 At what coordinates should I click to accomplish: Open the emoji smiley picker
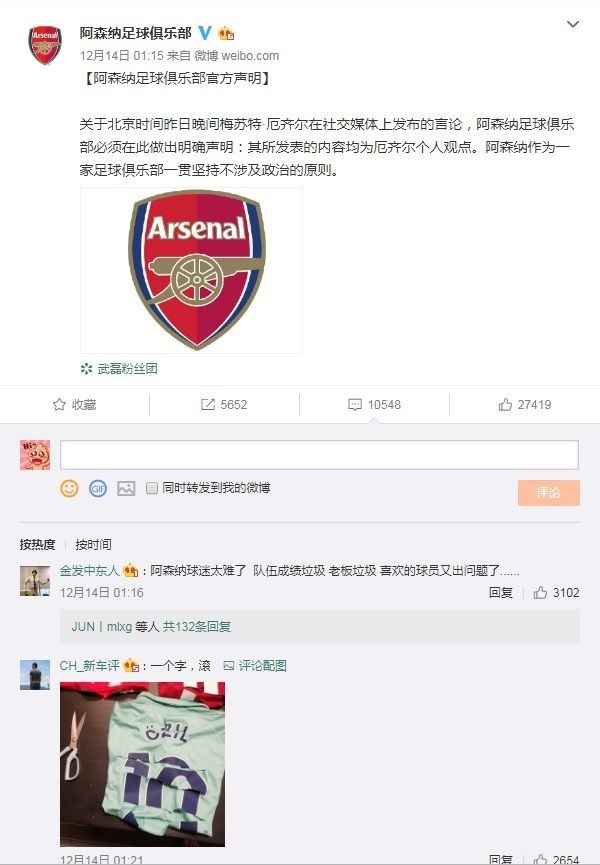(69, 488)
